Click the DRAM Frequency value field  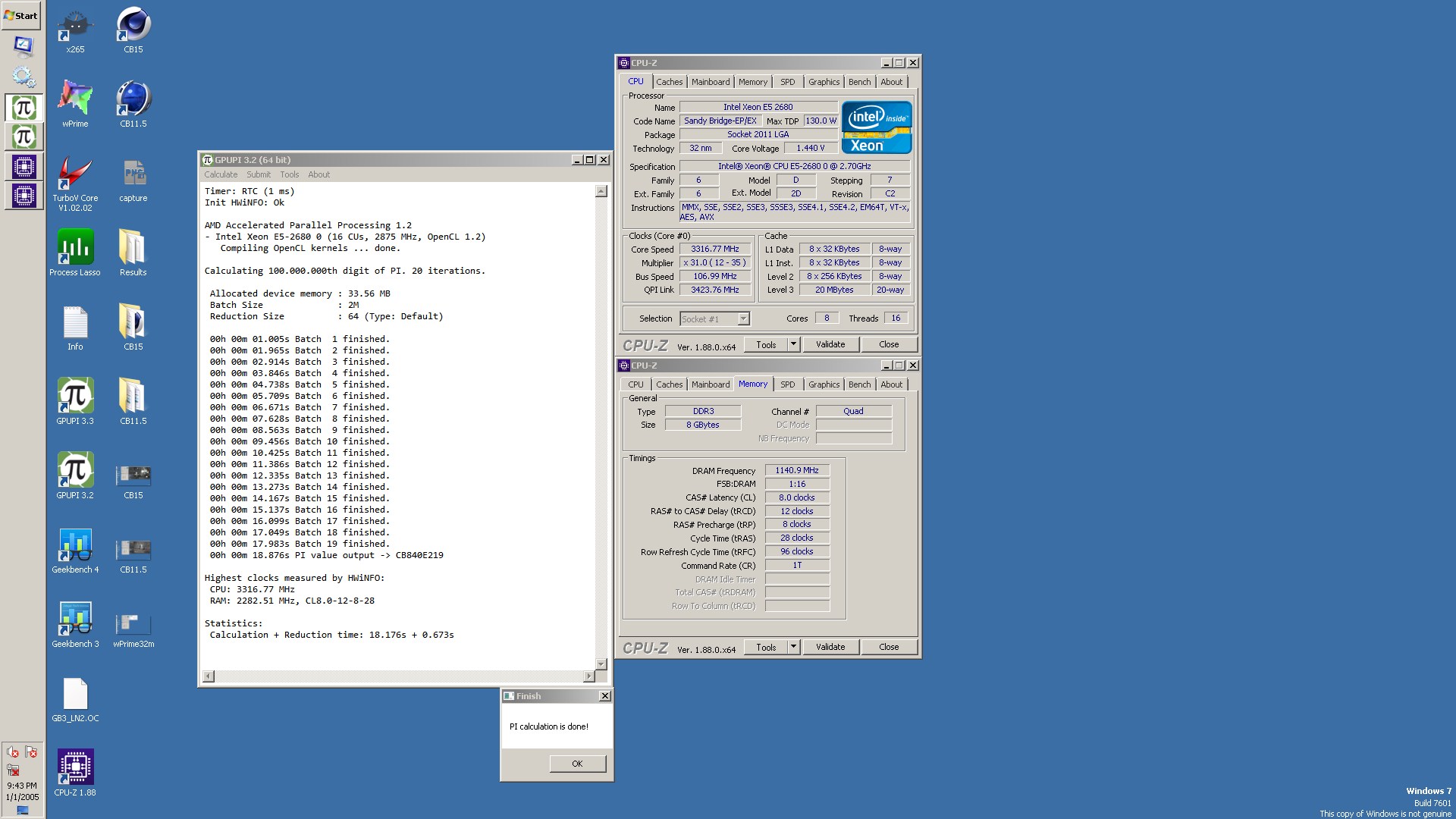click(x=797, y=470)
